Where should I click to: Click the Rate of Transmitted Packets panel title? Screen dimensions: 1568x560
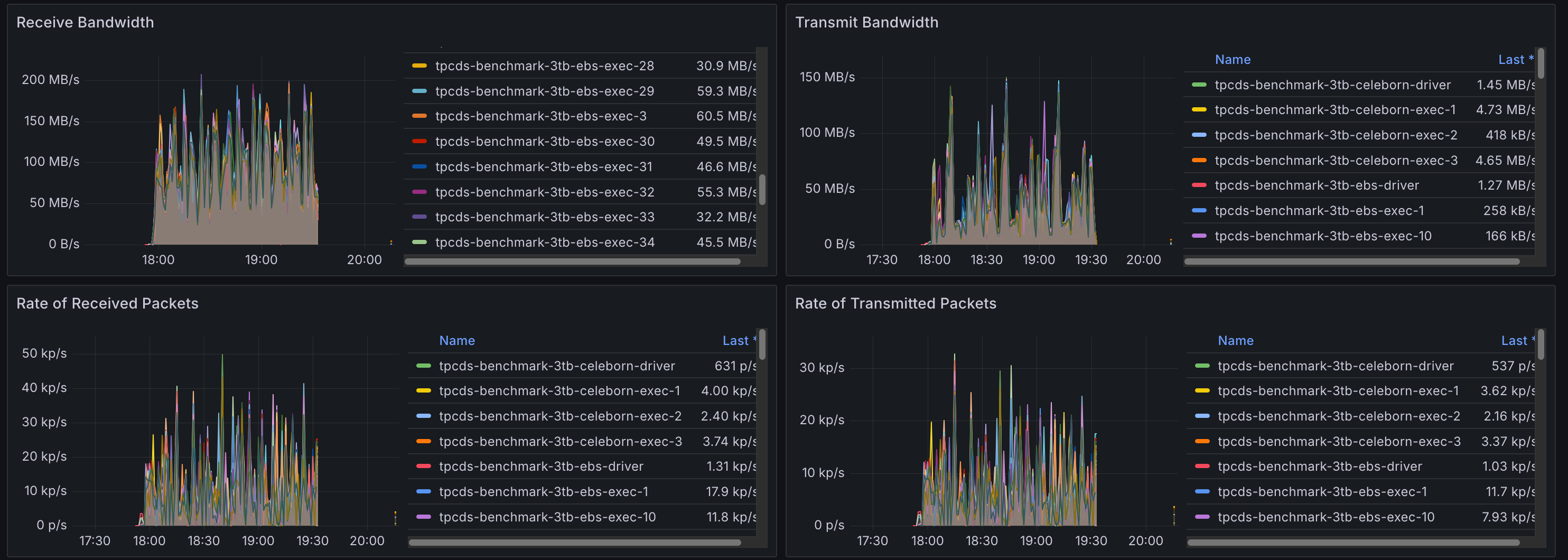coord(895,304)
